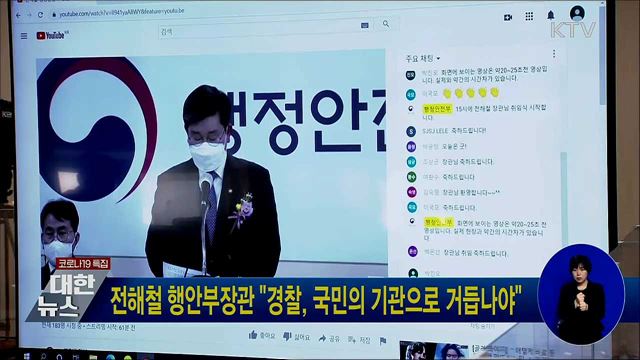Click the Edge browser taskbar icon
This screenshot has width=640, height=360.
click(x=110, y=358)
